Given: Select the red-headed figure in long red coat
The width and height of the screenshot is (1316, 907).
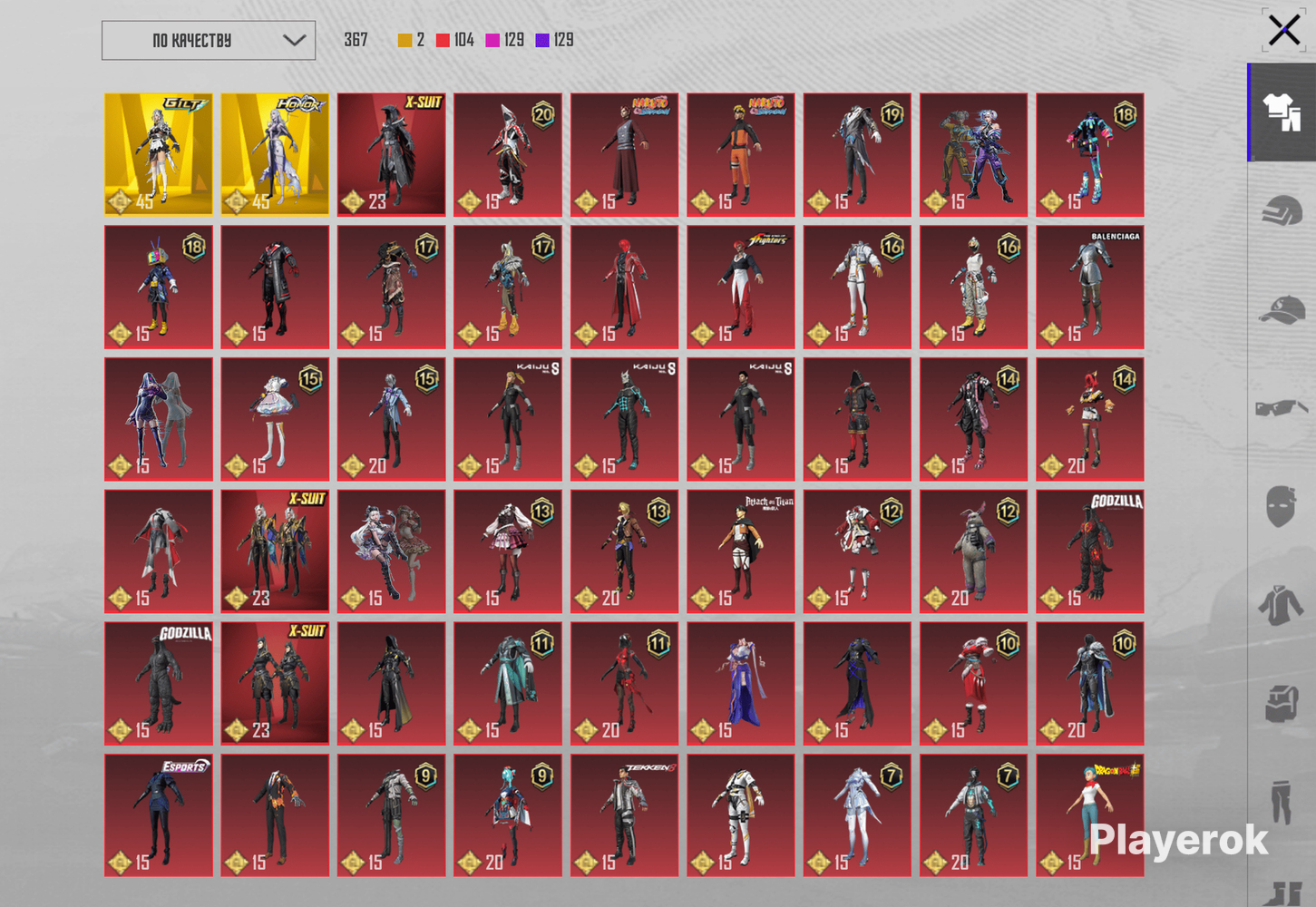Looking at the screenshot, I should click(x=624, y=287).
